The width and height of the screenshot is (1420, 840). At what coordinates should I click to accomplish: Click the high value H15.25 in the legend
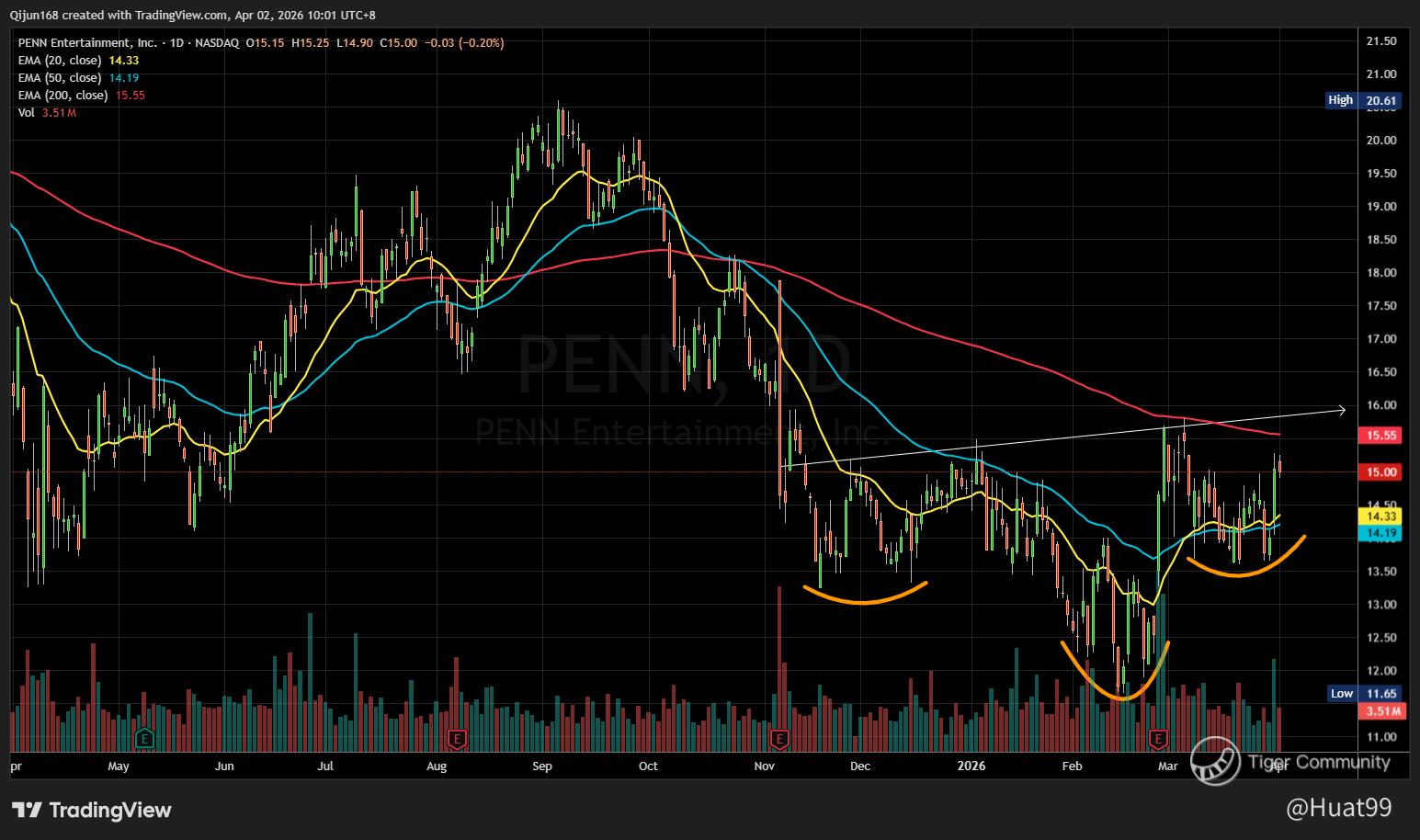coord(309,43)
